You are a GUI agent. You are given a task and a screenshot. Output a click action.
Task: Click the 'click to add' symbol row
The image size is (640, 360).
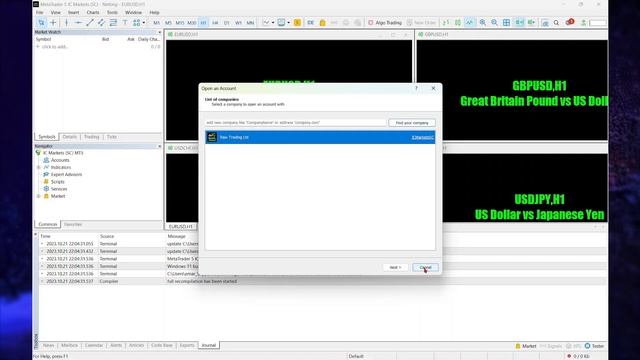coord(98,47)
